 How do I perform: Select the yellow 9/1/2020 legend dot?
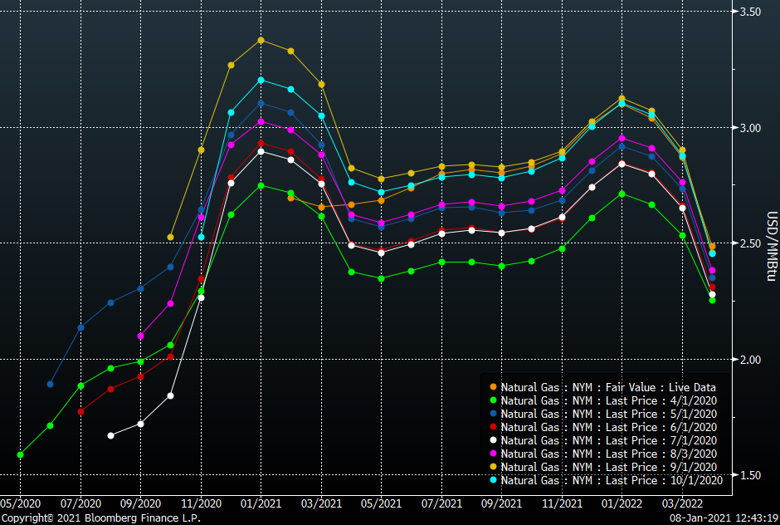pyautogui.click(x=491, y=467)
